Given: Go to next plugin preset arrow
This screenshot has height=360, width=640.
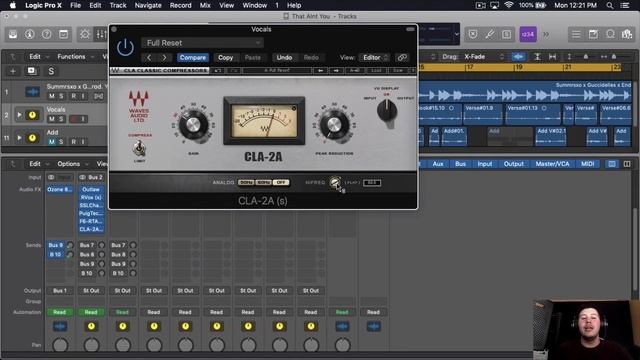Looking at the screenshot, I should coord(164,58).
